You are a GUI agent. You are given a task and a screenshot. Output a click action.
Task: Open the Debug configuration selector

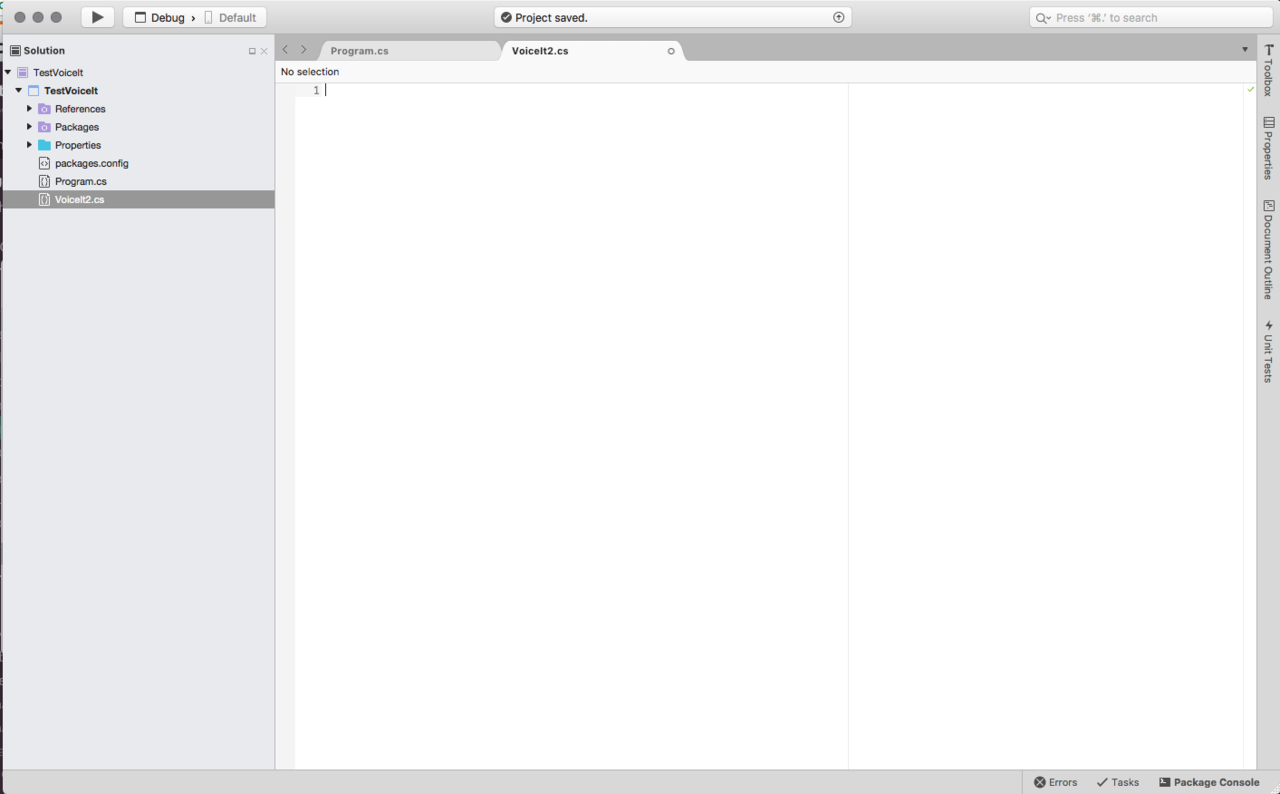pyautogui.click(x=161, y=18)
